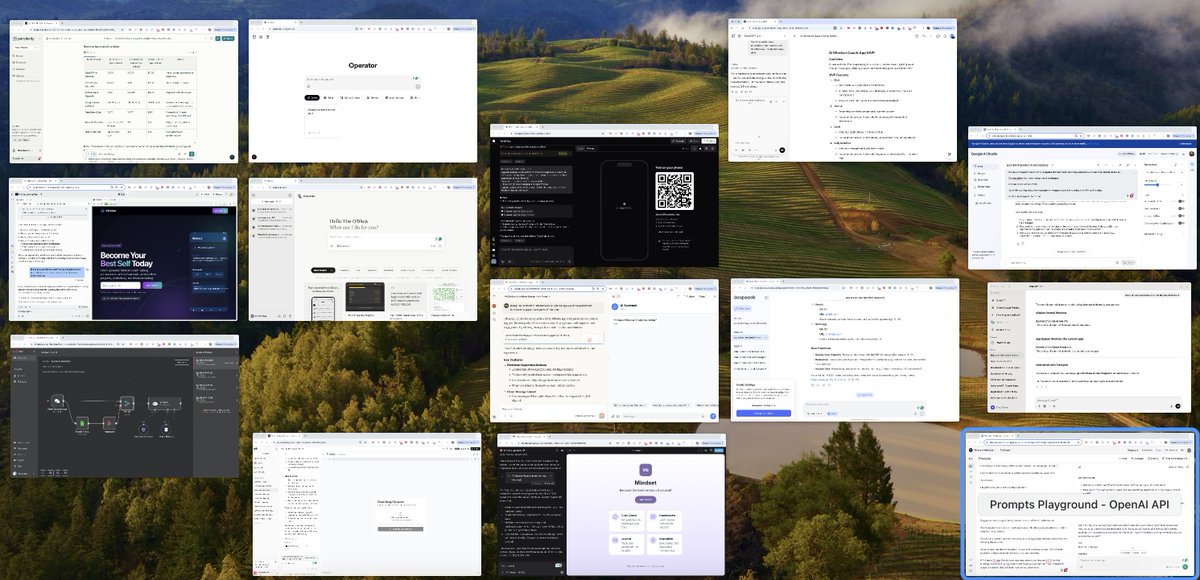Select the Google AI Studio window
The width and height of the screenshot is (1200, 580).
click(1082, 197)
